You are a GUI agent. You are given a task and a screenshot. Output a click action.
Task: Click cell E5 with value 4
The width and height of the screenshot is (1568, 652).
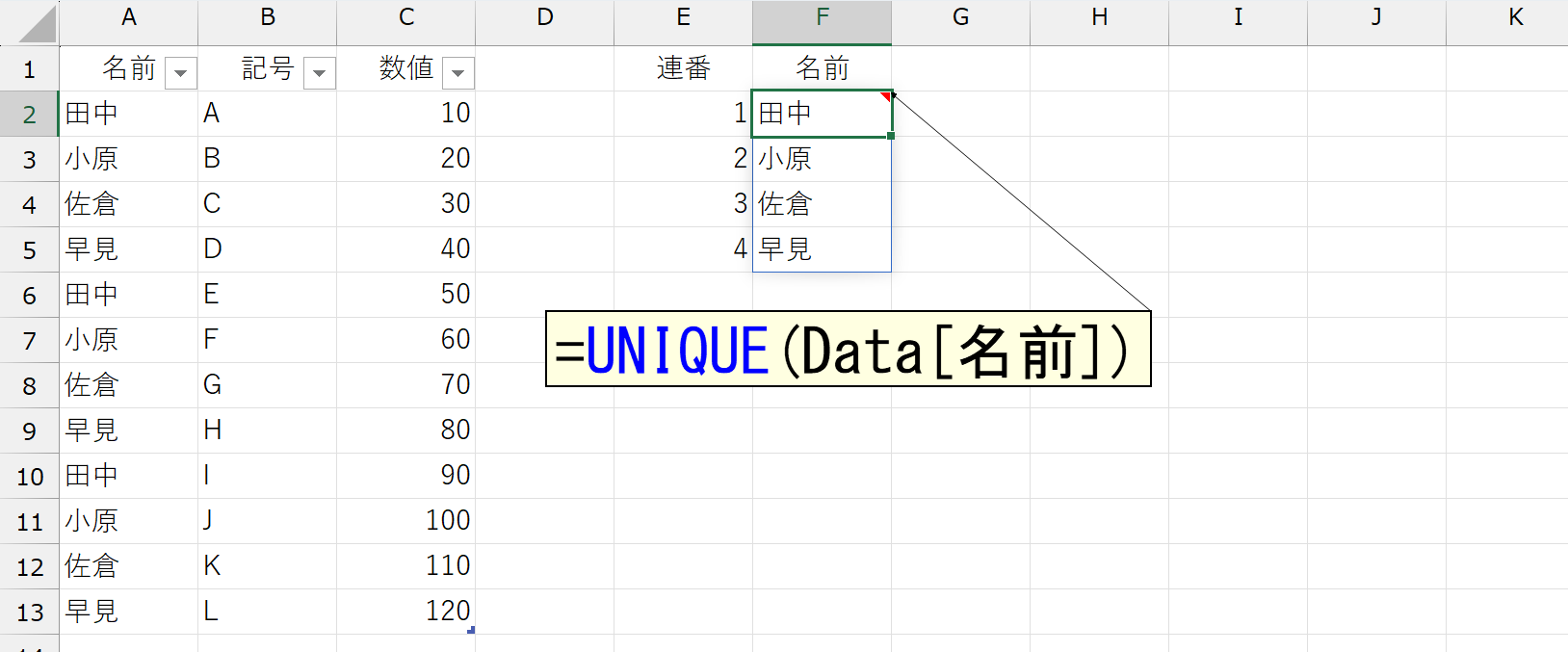684,249
